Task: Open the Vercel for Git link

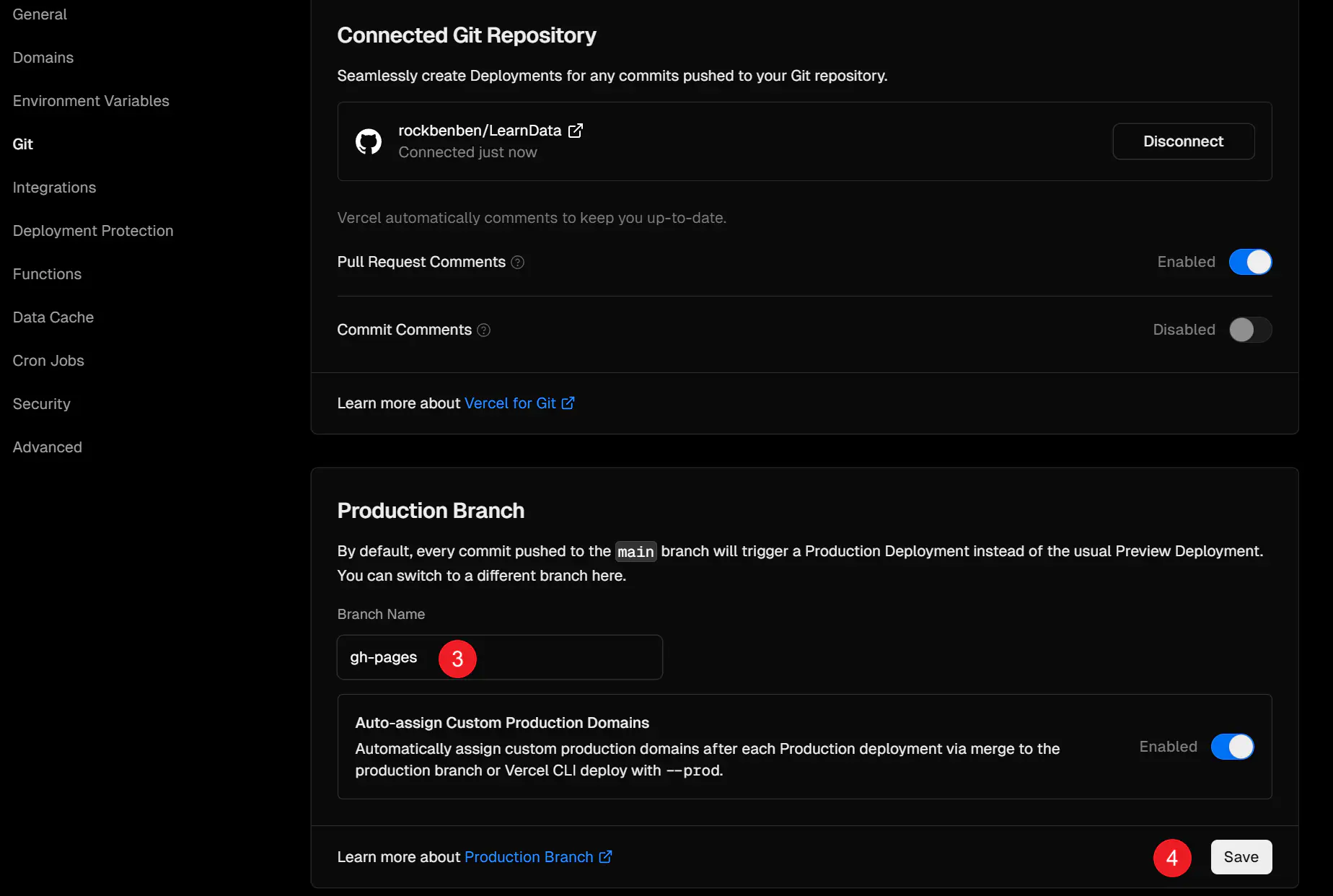Action: coord(510,403)
